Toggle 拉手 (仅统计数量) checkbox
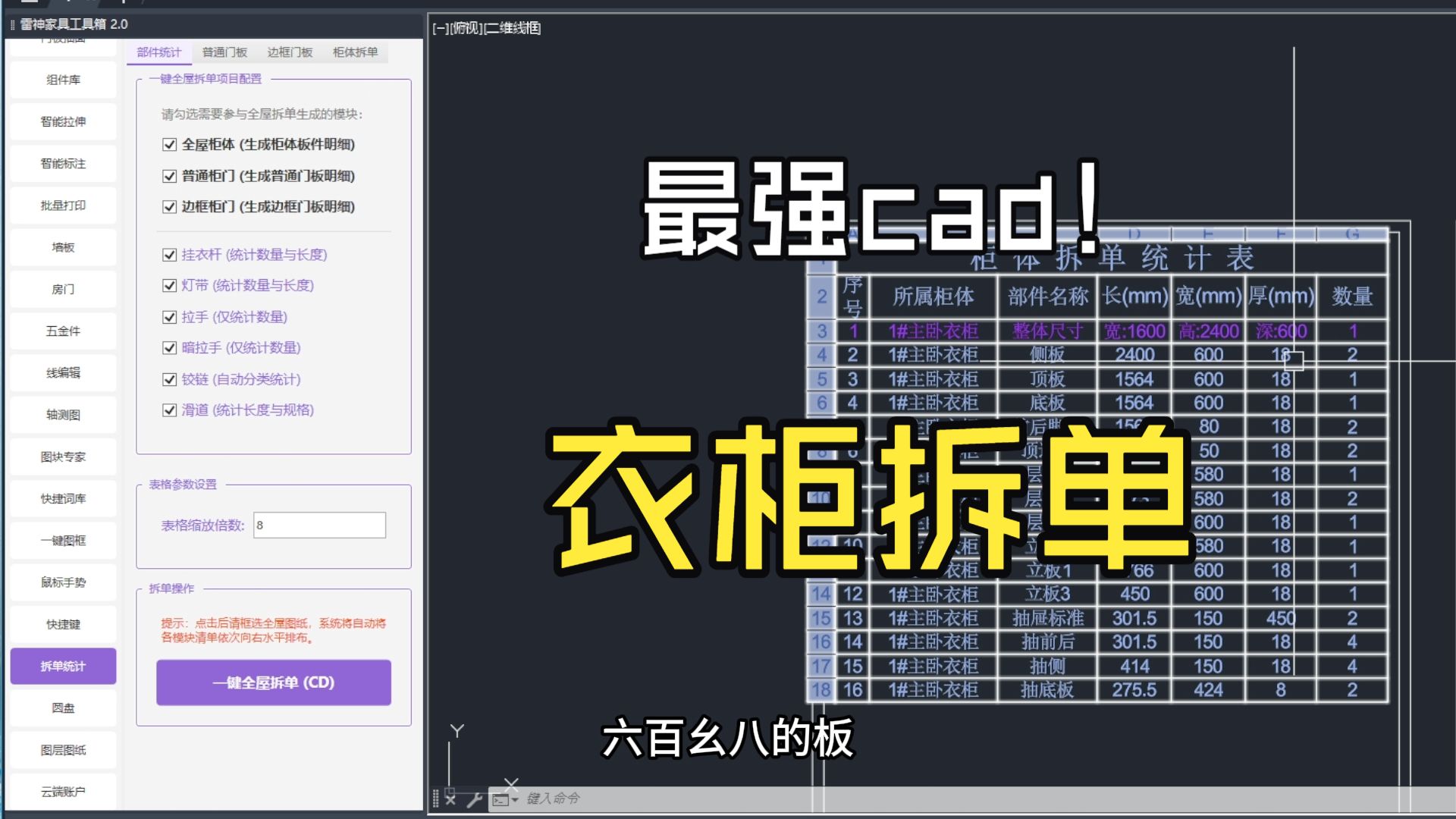Screen dimensions: 1456x819 170,317
